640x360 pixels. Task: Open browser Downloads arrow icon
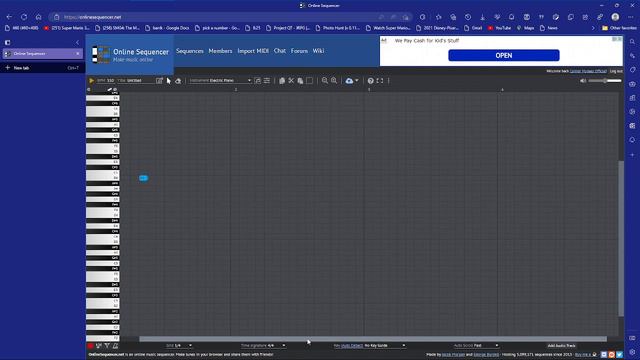[482, 17]
